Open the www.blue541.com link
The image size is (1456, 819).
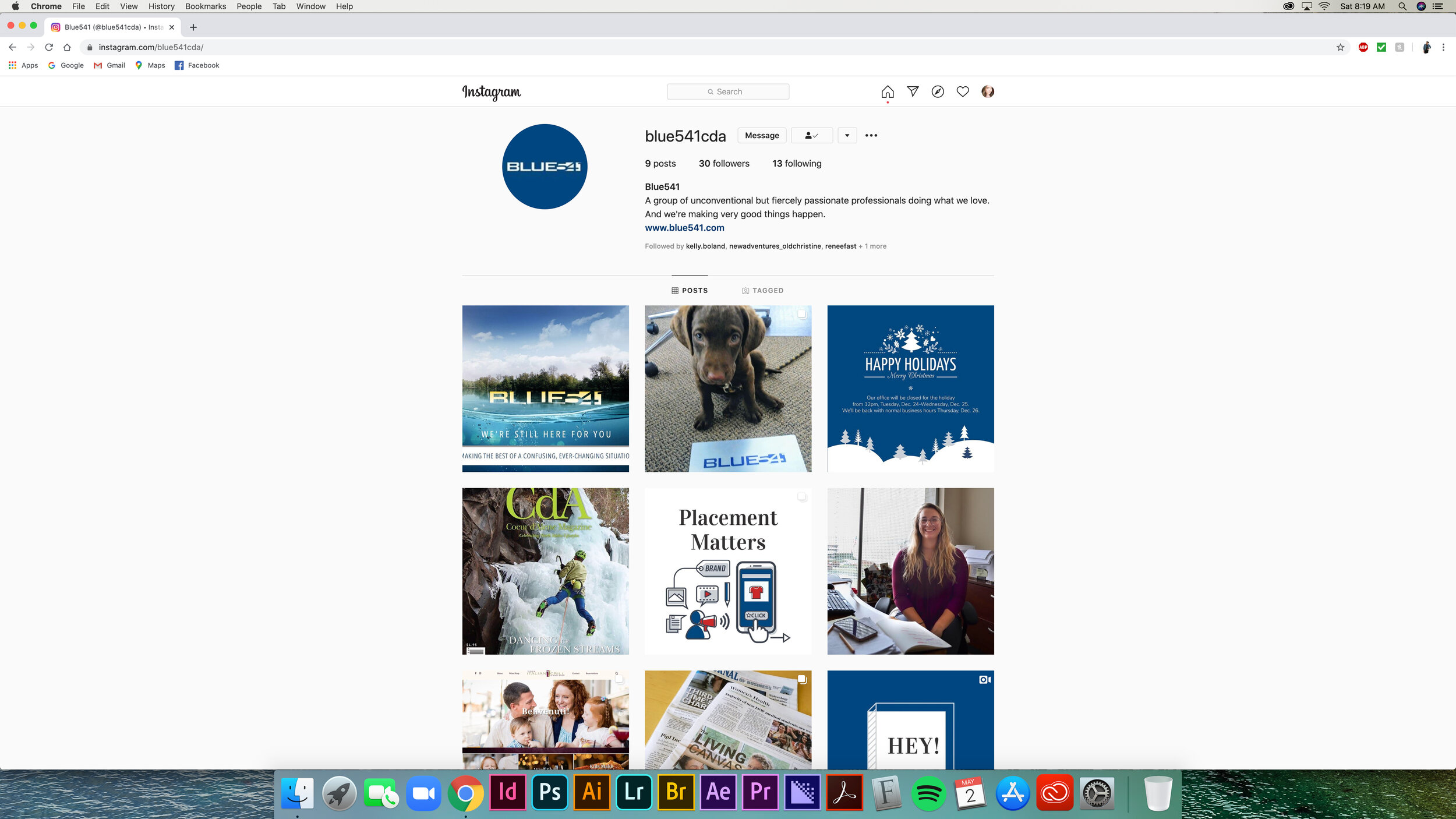pos(684,228)
